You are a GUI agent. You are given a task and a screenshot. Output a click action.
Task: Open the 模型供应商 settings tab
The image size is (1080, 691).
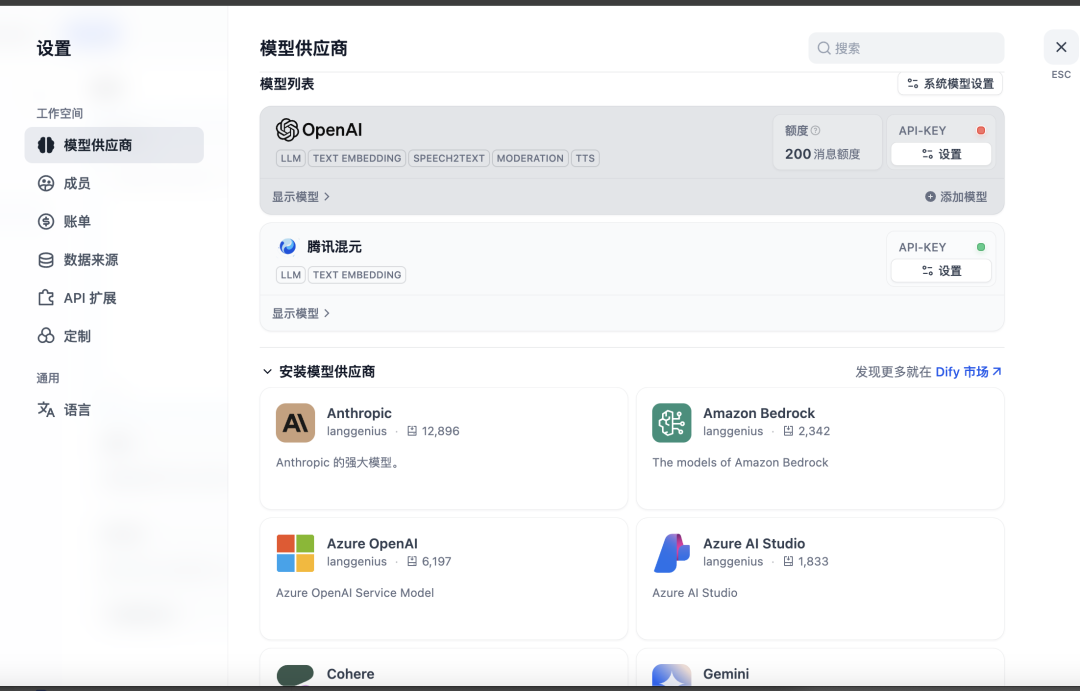point(114,145)
